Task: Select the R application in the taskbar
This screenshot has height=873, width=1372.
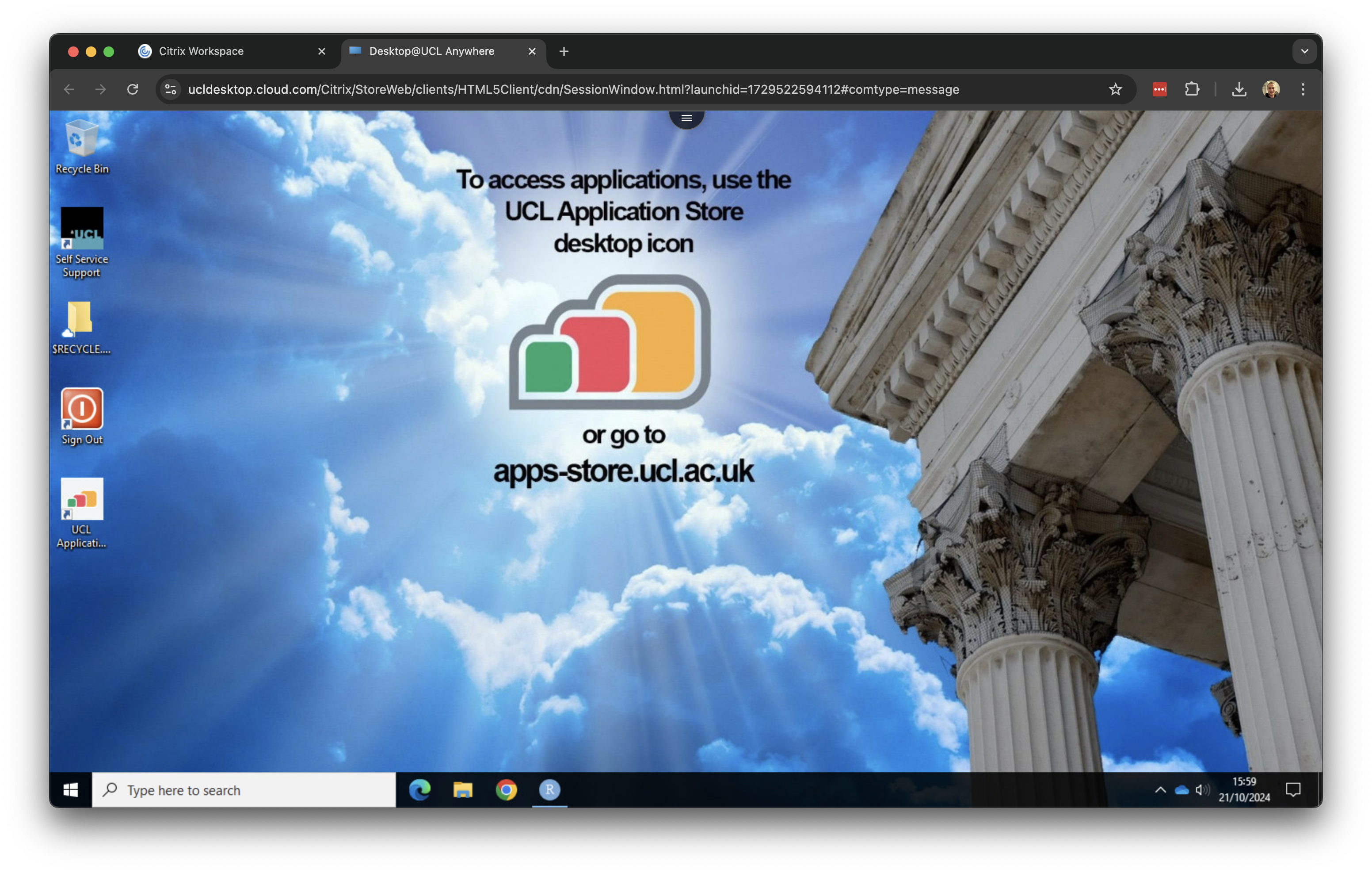Action: coord(549,790)
